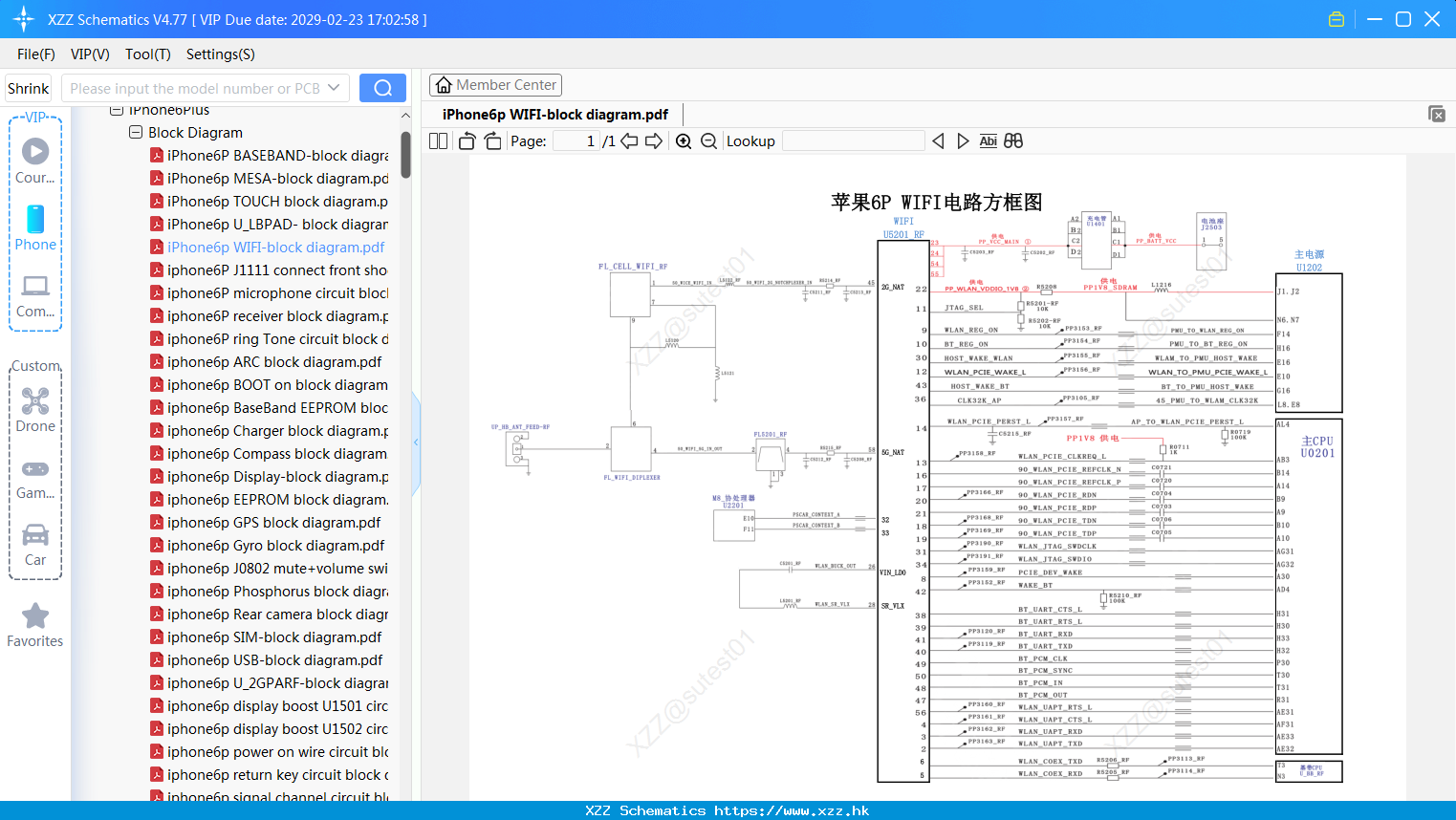Open iphone6p SIM-block diagram.pdf
This screenshot has height=820, width=1456.
(x=266, y=637)
